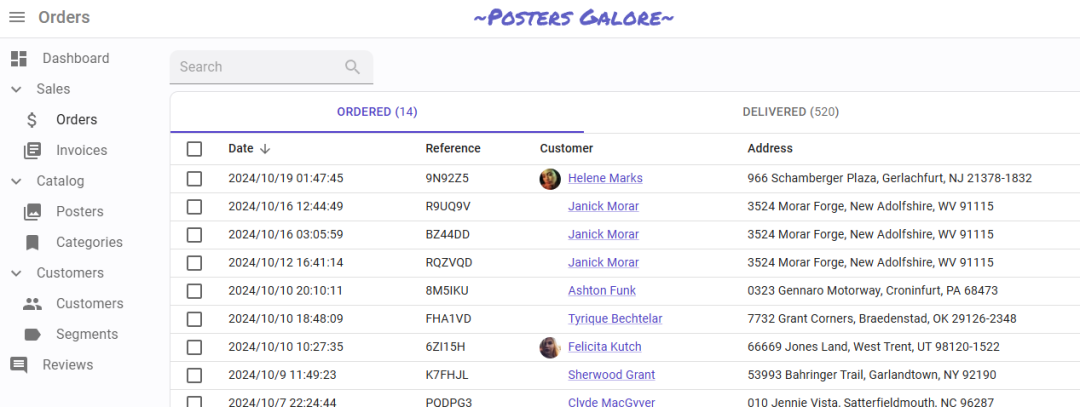Switch to the Delivered tab

click(789, 112)
